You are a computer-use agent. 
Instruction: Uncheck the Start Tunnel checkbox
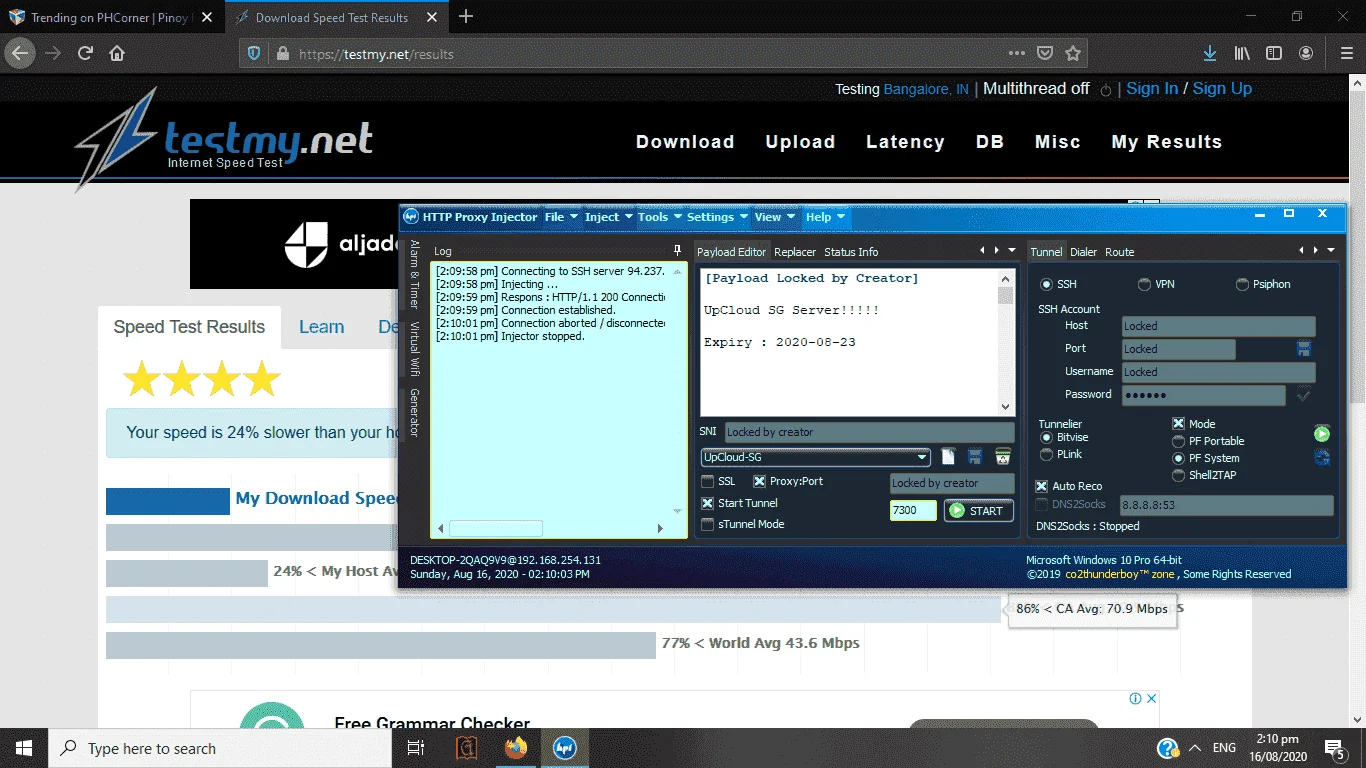click(708, 503)
